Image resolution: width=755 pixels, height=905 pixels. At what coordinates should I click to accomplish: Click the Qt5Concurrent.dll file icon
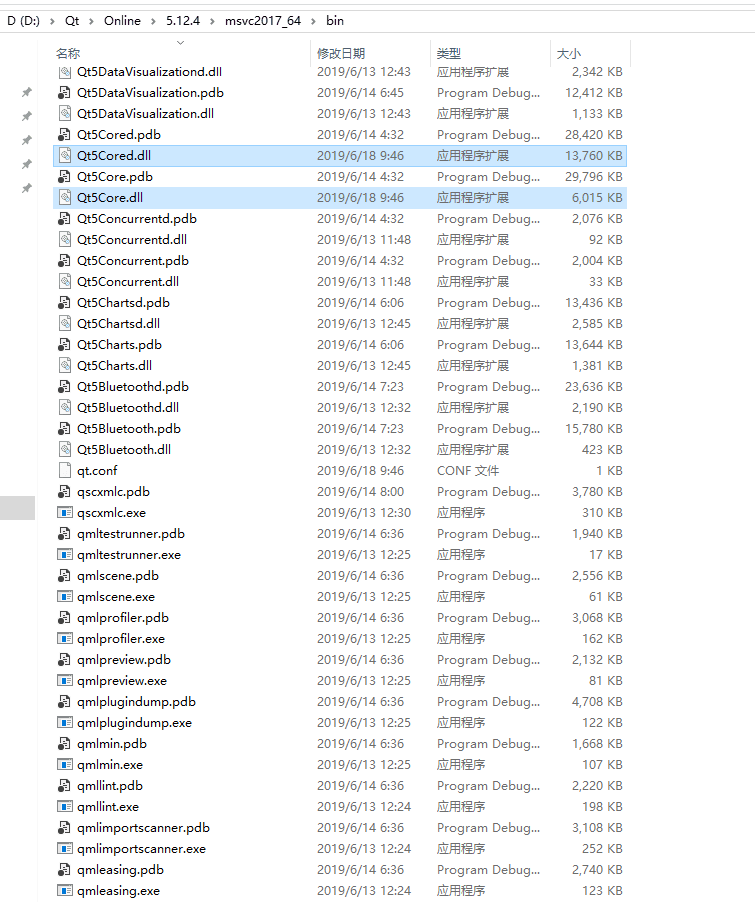(65, 282)
